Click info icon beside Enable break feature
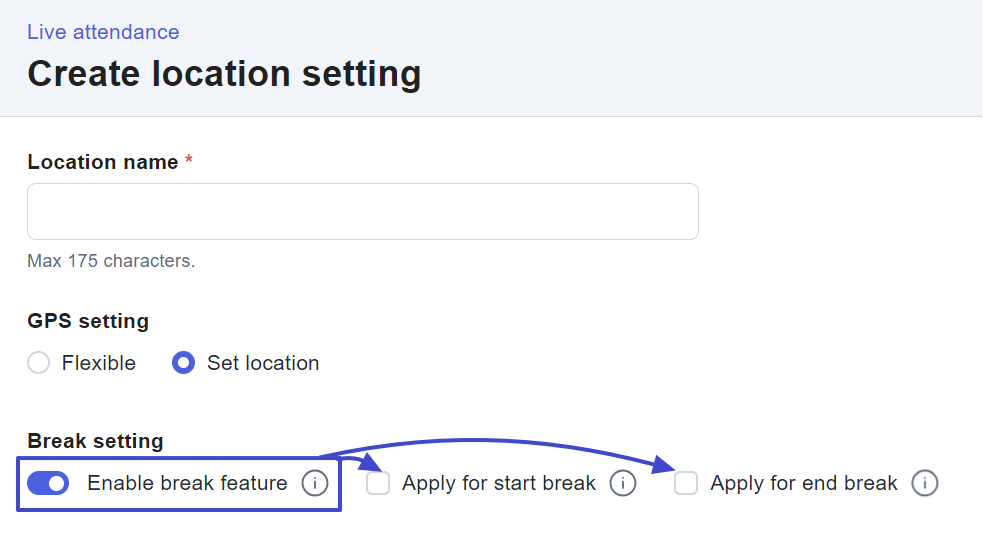Image resolution: width=983 pixels, height=537 pixels. coord(315,484)
